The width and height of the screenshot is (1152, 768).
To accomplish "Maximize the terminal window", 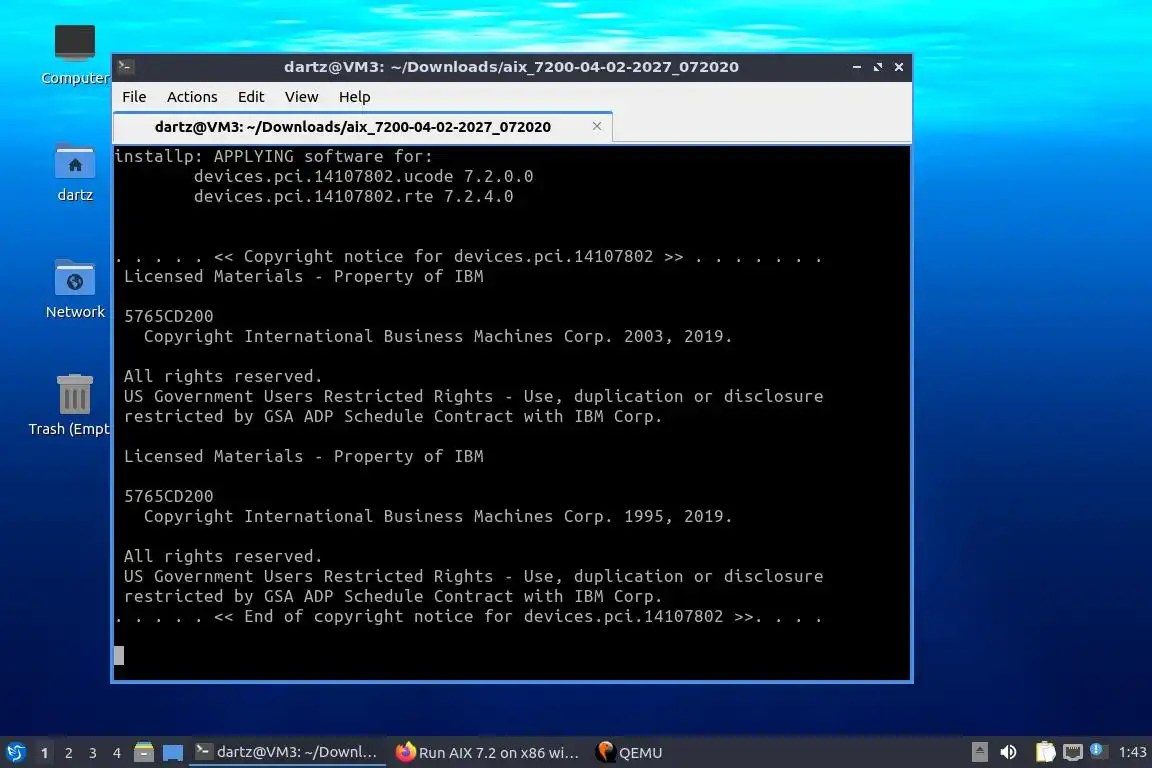I will point(877,67).
